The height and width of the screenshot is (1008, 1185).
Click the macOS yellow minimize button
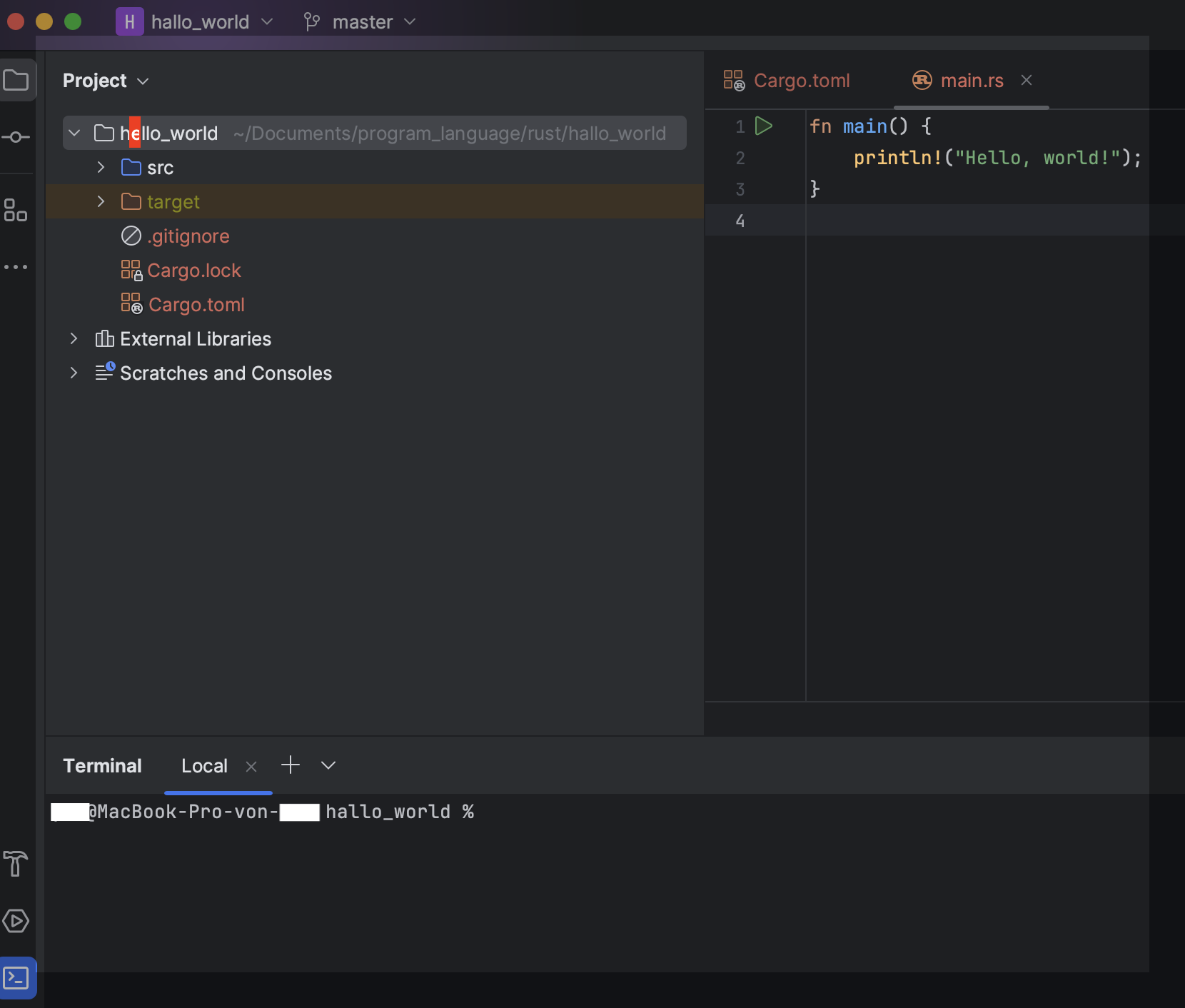coord(44,21)
